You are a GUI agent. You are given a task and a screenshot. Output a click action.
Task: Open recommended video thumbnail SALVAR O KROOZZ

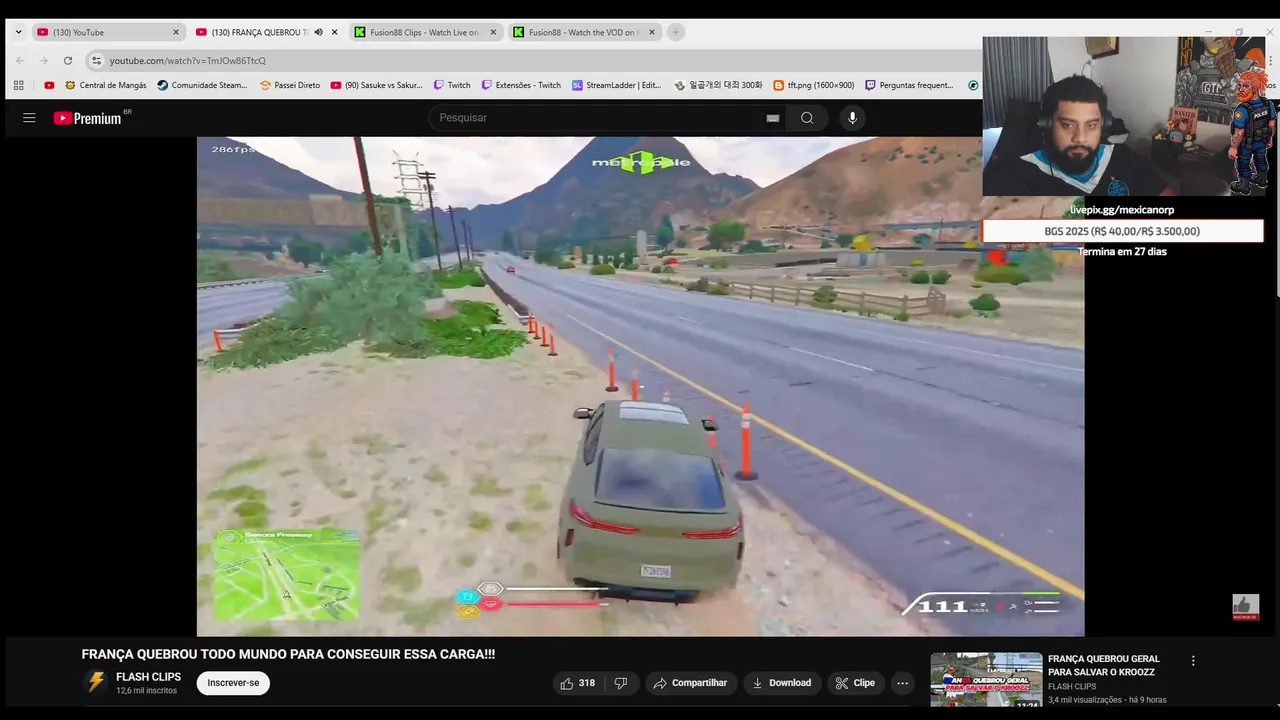tap(986, 680)
